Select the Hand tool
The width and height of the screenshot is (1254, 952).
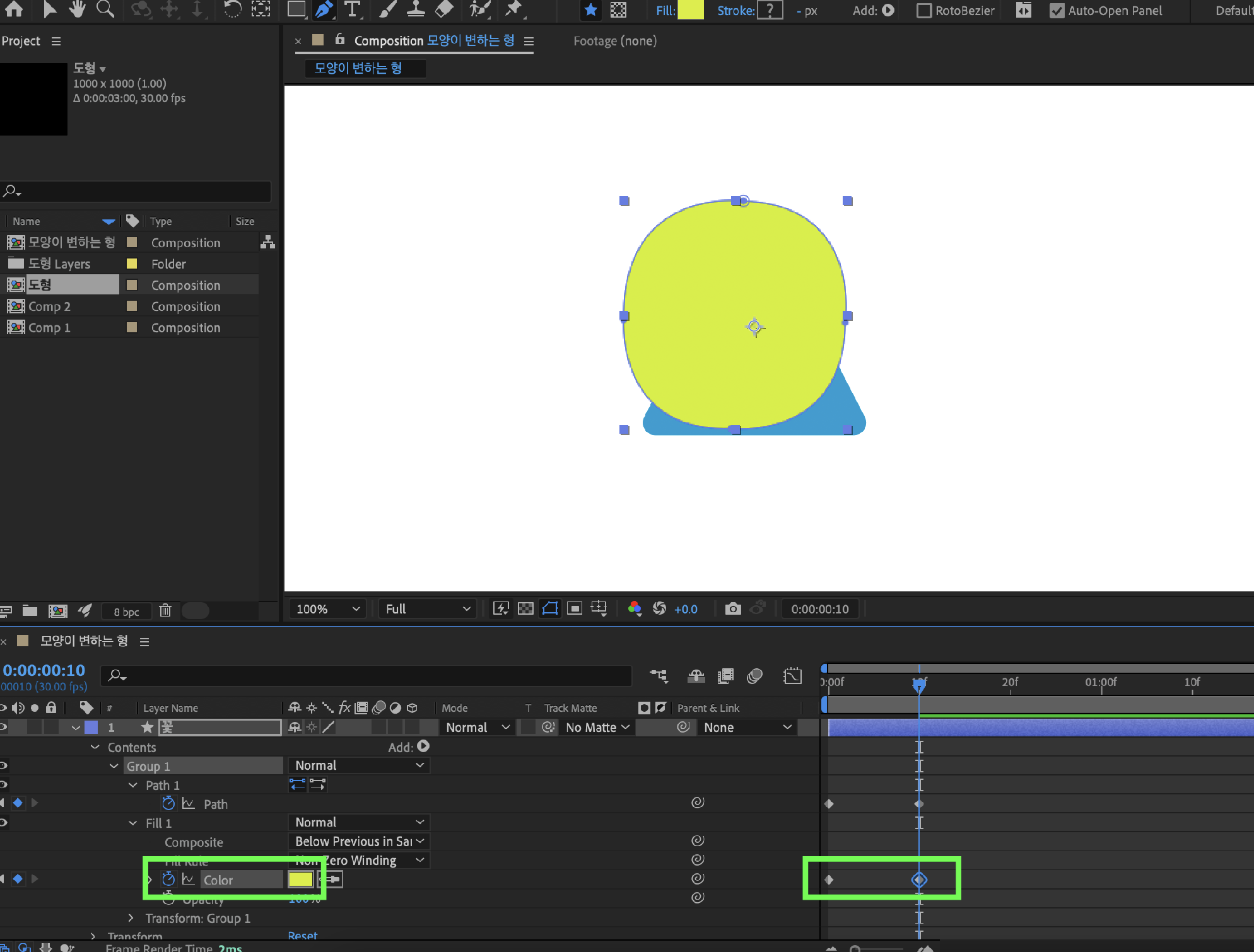click(x=77, y=9)
